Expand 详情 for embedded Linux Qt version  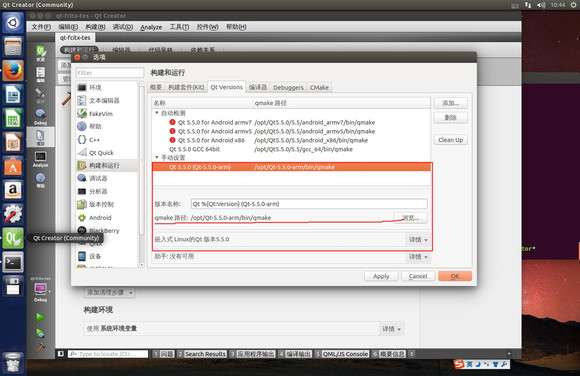[418, 240]
